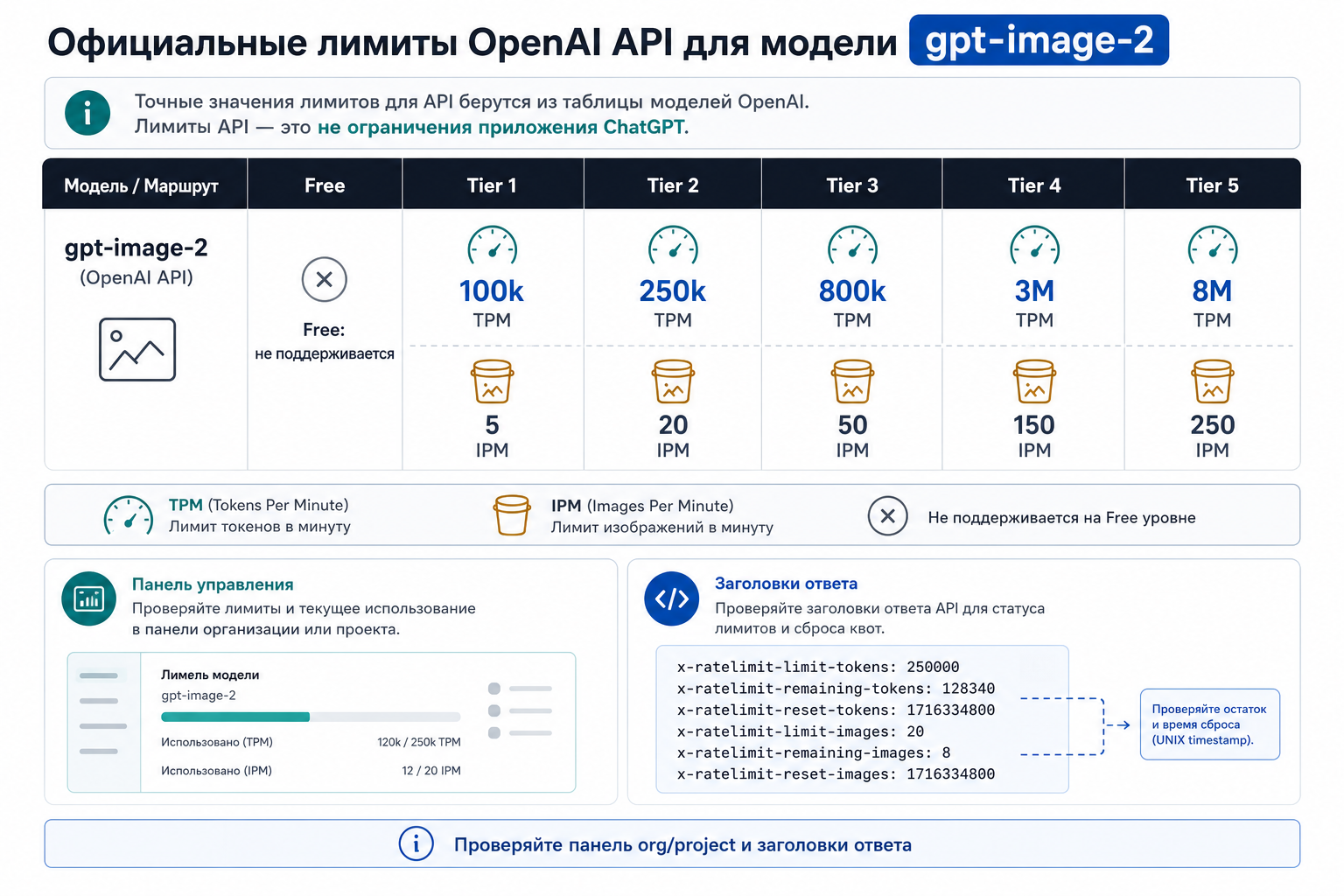Click the Tier 5 TPM gauge icon
The width and height of the screenshot is (1344, 896).
click(1212, 247)
